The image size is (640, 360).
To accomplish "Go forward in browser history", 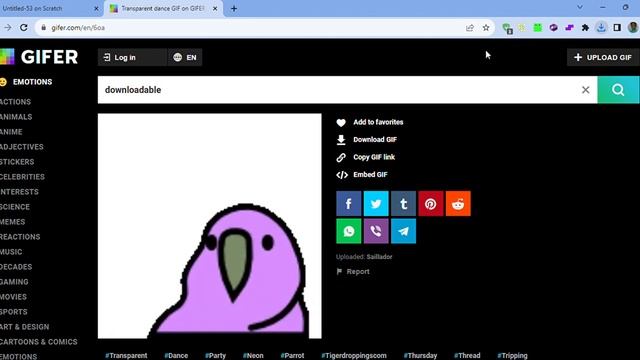I will click(8, 28).
